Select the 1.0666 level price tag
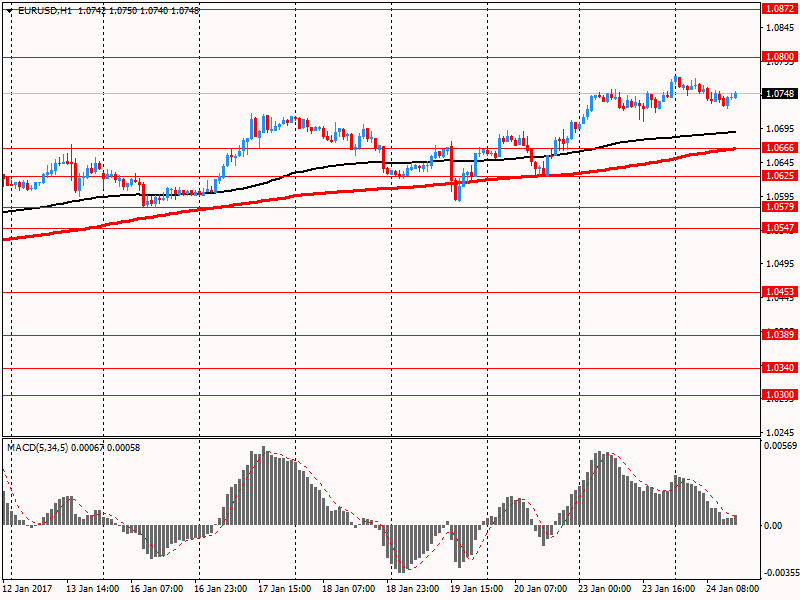The width and height of the screenshot is (800, 600). pos(779,148)
